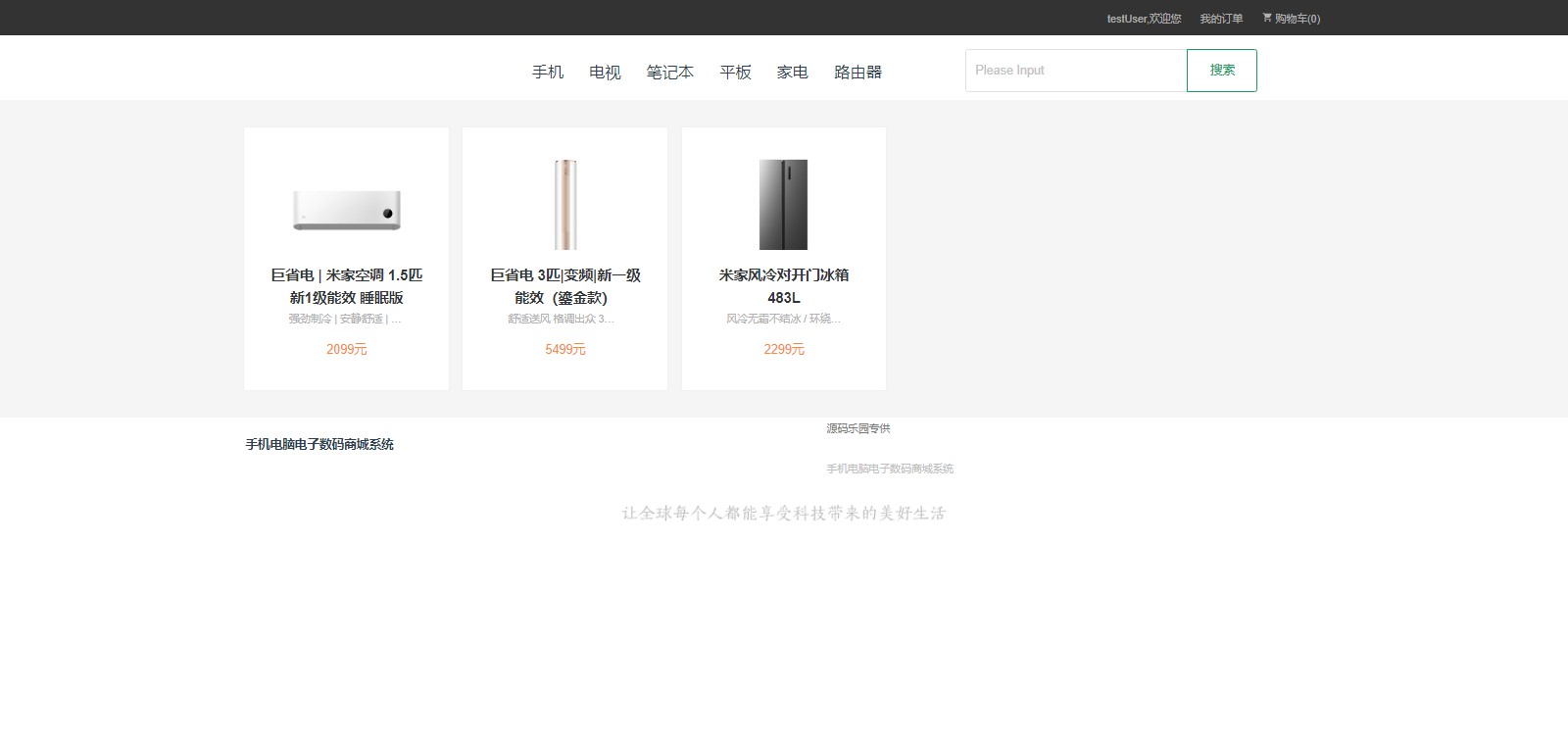Image resolution: width=1568 pixels, height=742 pixels.
Task: Click slogan 让全球每个人都能享受科技带来的美好生活
Action: click(x=784, y=513)
